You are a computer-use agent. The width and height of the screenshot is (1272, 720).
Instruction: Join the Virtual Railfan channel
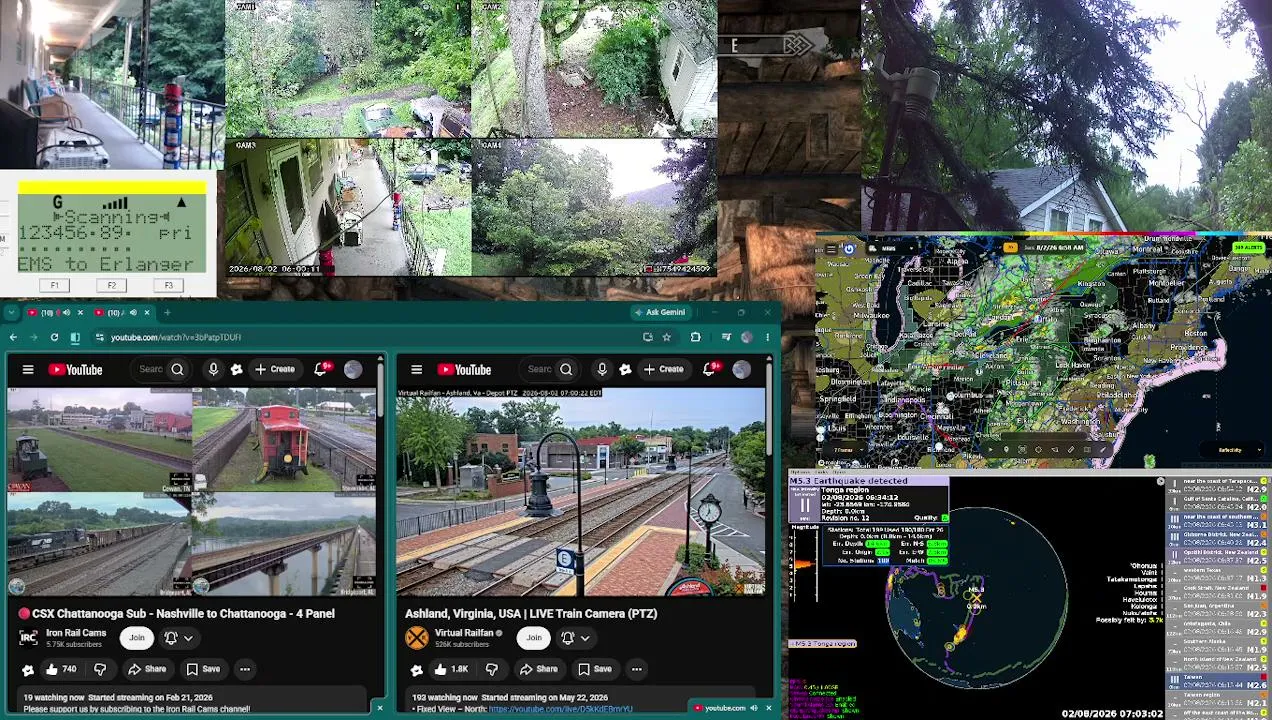(534, 638)
